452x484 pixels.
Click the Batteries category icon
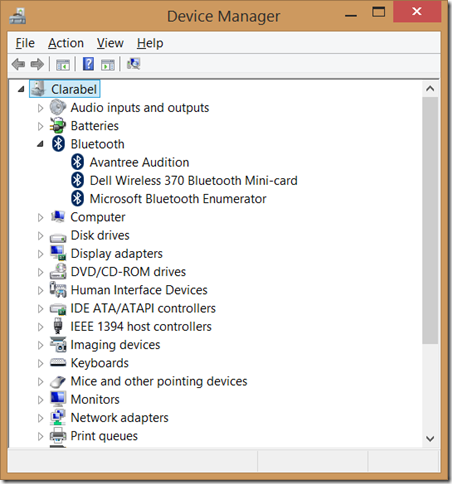click(58, 126)
